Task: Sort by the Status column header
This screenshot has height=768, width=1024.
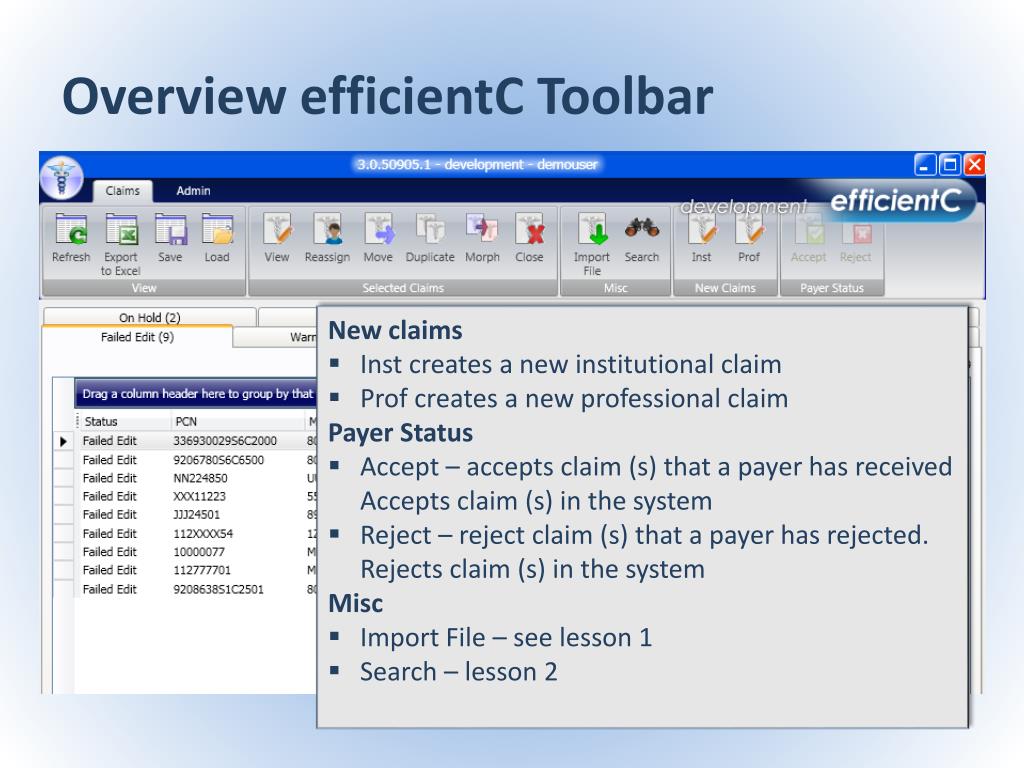Action: (x=125, y=421)
